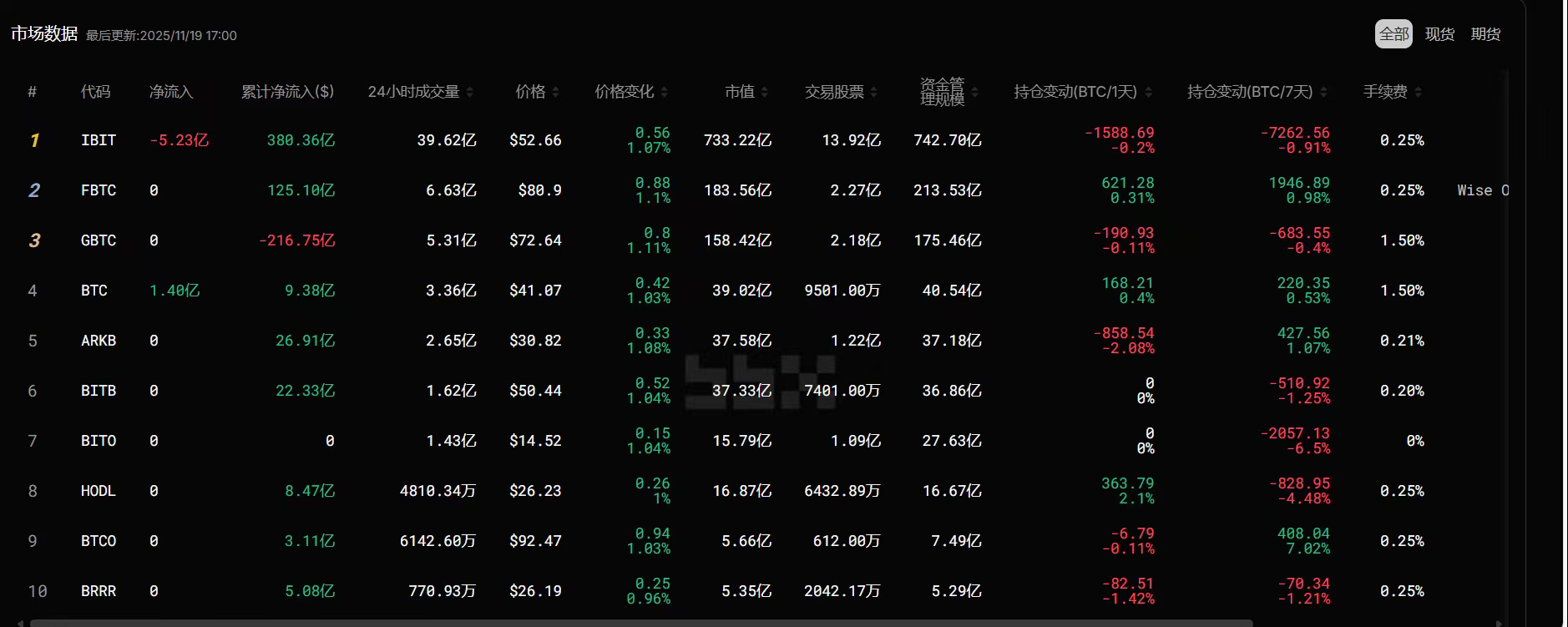Sort by 交易股票 using arrow icon
Image resolution: width=1568 pixels, height=627 pixels.
(874, 92)
